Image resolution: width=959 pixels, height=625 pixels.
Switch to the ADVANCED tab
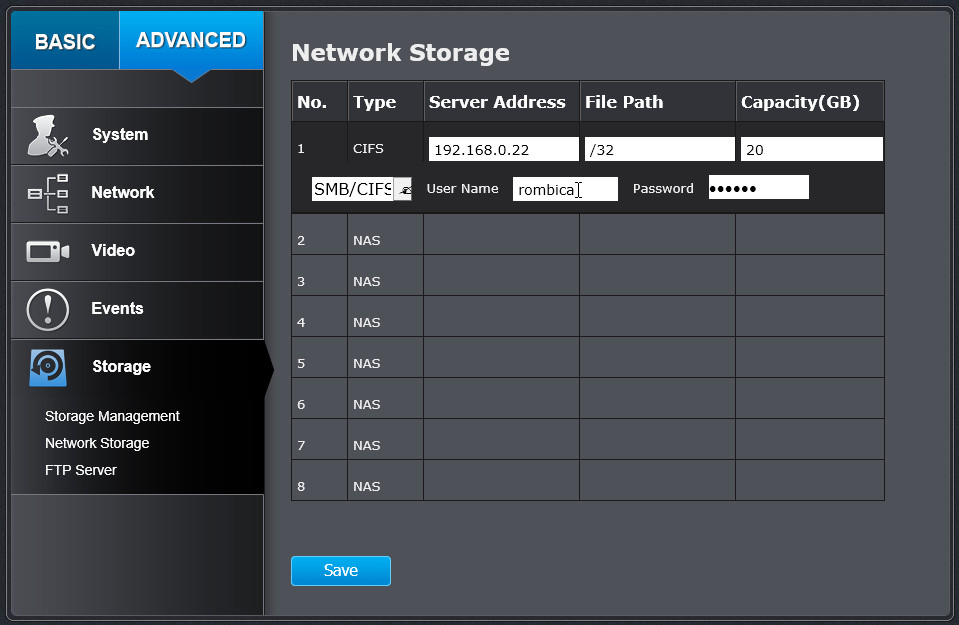pyautogui.click(x=191, y=41)
